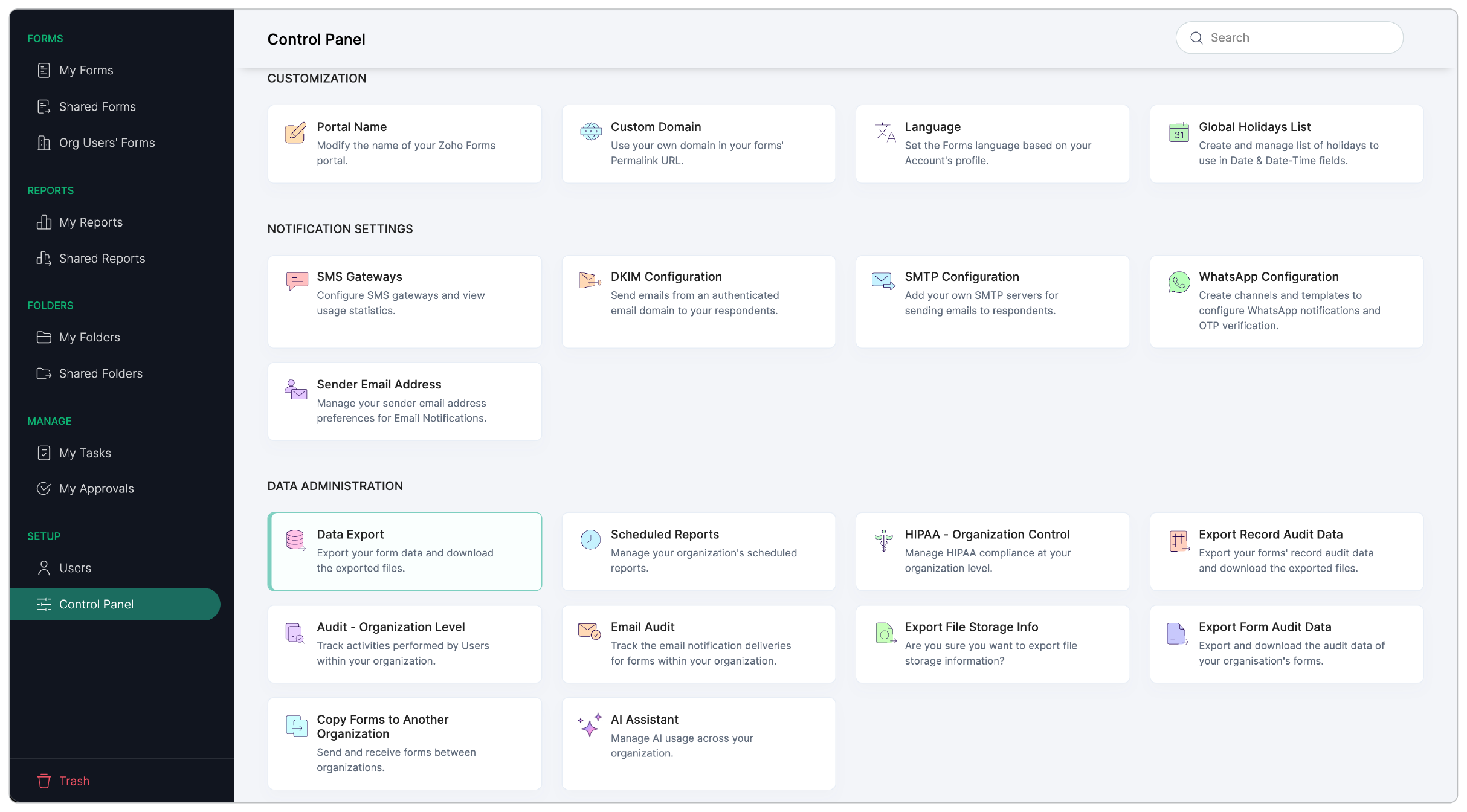Open the Custom Domain settings card
The height and width of the screenshot is (812, 1467).
(x=698, y=143)
